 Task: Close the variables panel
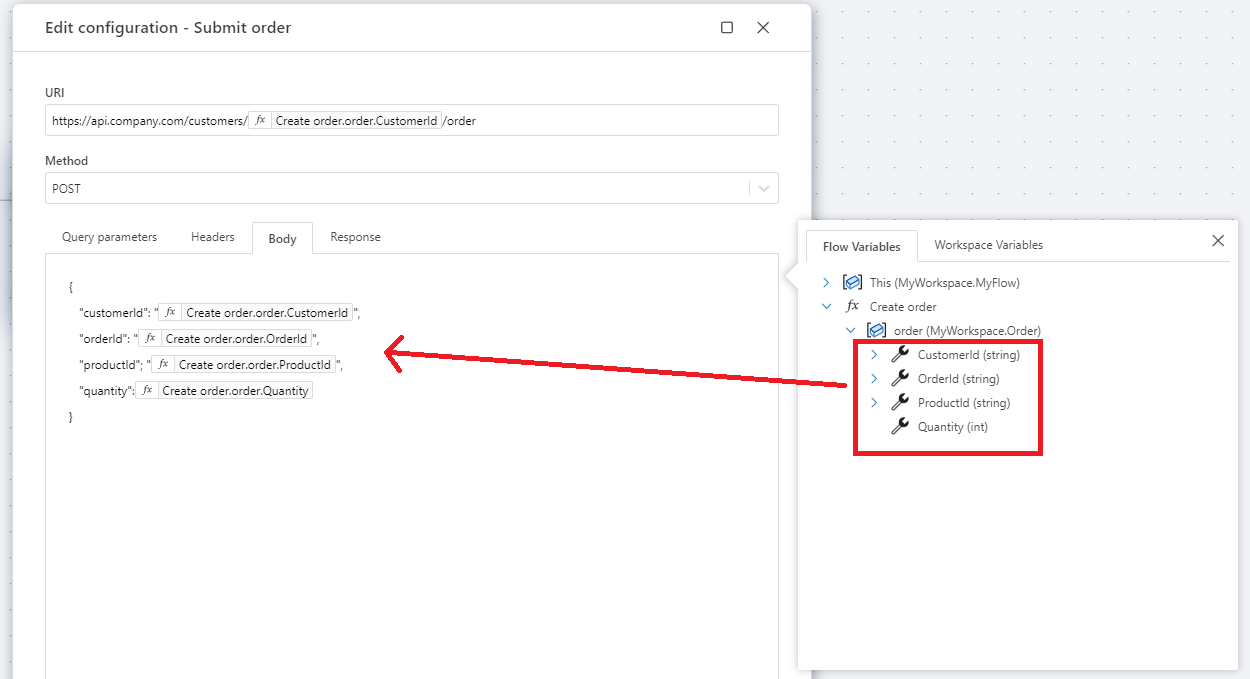click(x=1217, y=241)
